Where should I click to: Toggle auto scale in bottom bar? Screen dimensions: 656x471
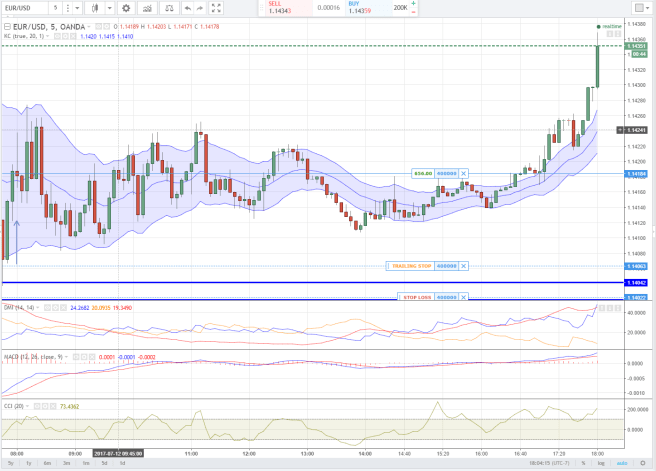point(621,463)
